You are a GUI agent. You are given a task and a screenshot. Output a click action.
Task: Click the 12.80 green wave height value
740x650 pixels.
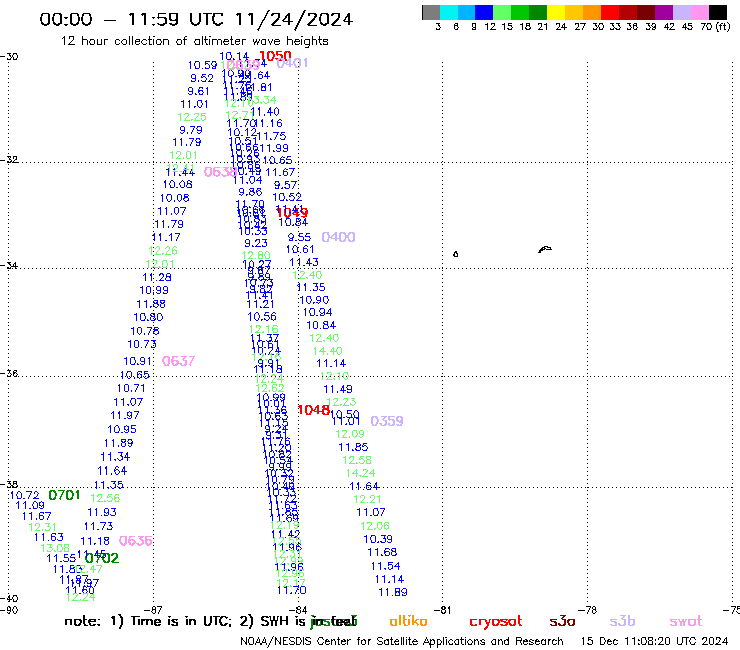(256, 255)
